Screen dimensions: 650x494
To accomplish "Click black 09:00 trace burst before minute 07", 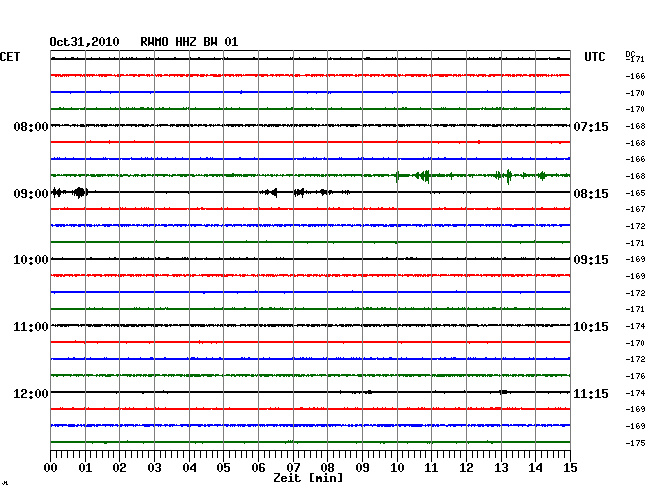I will 269,192.
